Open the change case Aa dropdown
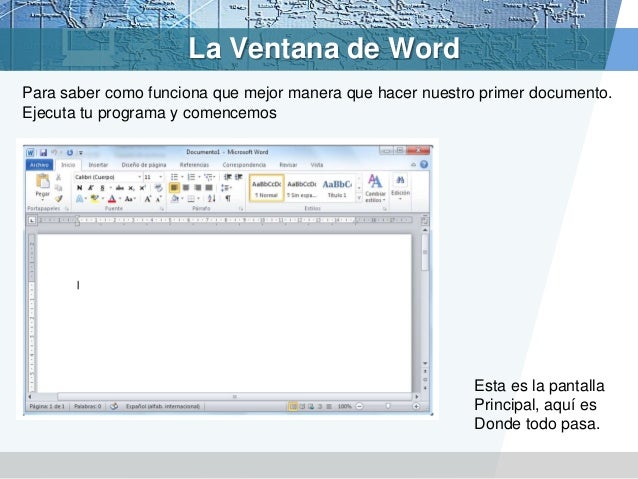Viewport: 638px width, 479px height. (130, 199)
